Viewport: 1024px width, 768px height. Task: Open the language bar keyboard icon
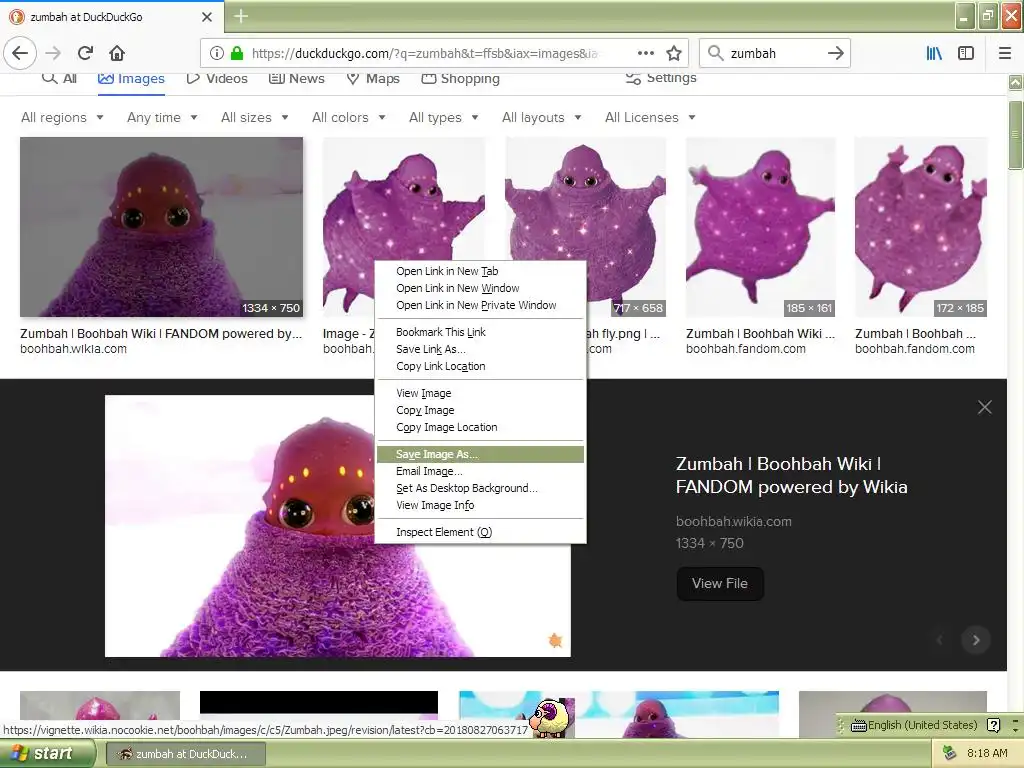(x=858, y=725)
